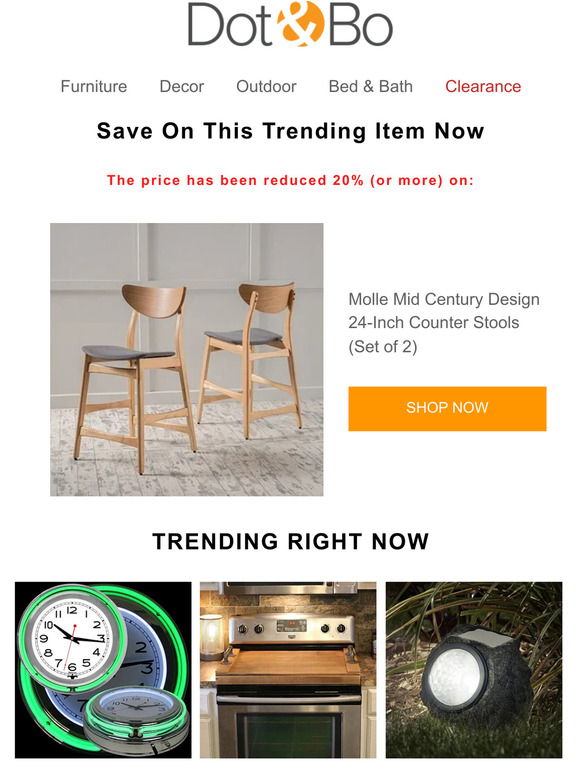This screenshot has width=580, height=774.
Task: Click the Shop Now button
Action: 447,409
